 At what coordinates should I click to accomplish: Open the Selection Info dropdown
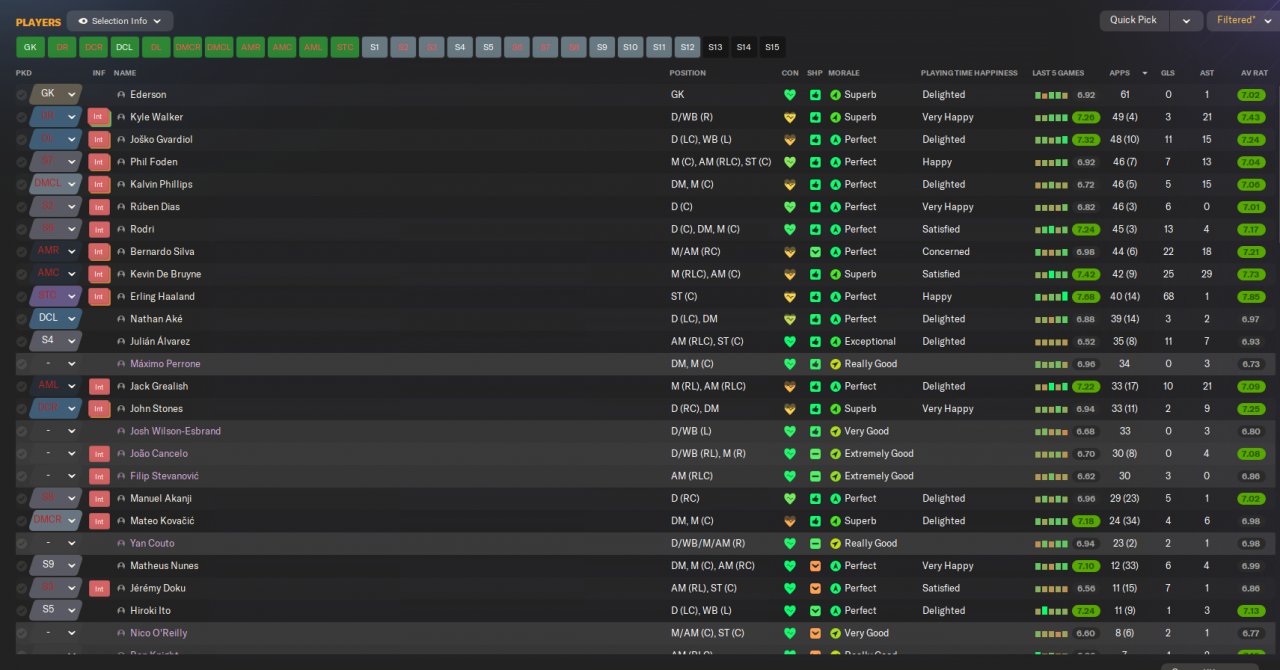click(x=120, y=21)
